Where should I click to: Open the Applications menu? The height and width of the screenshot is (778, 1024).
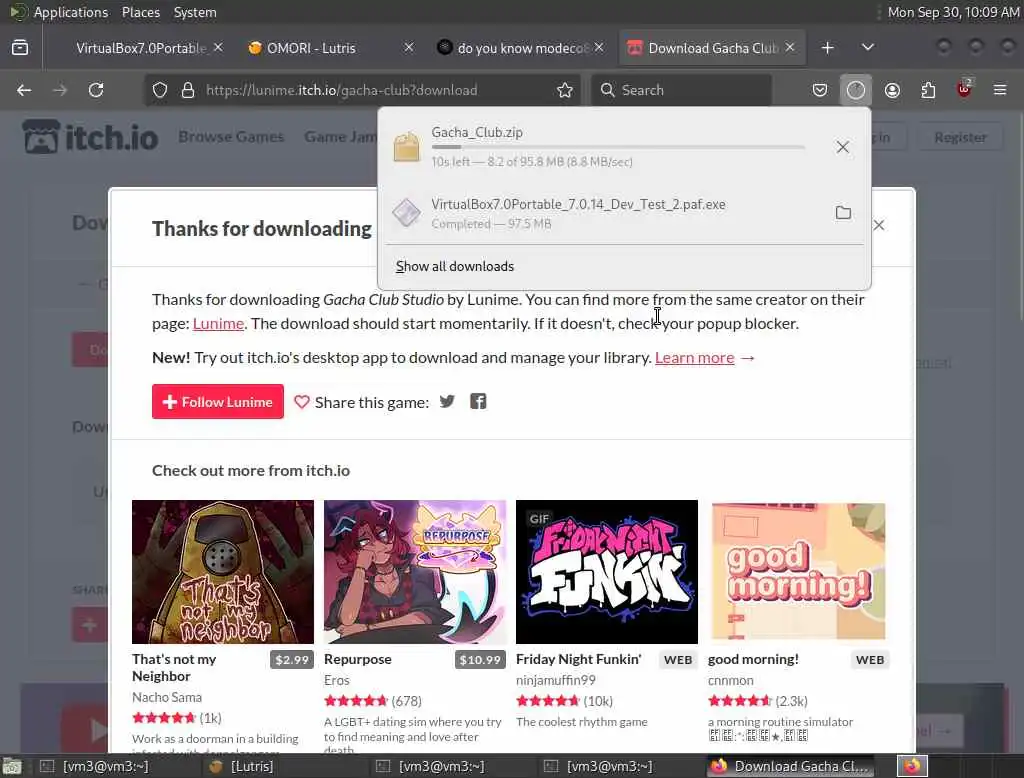(71, 12)
